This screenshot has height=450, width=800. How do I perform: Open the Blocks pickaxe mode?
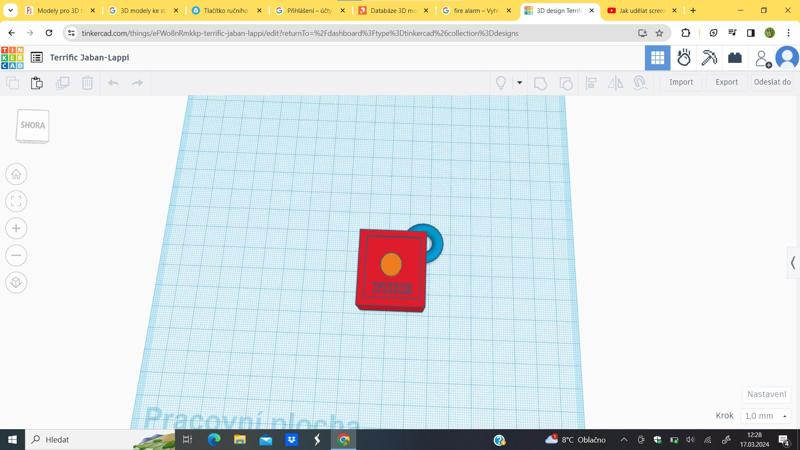tap(709, 58)
